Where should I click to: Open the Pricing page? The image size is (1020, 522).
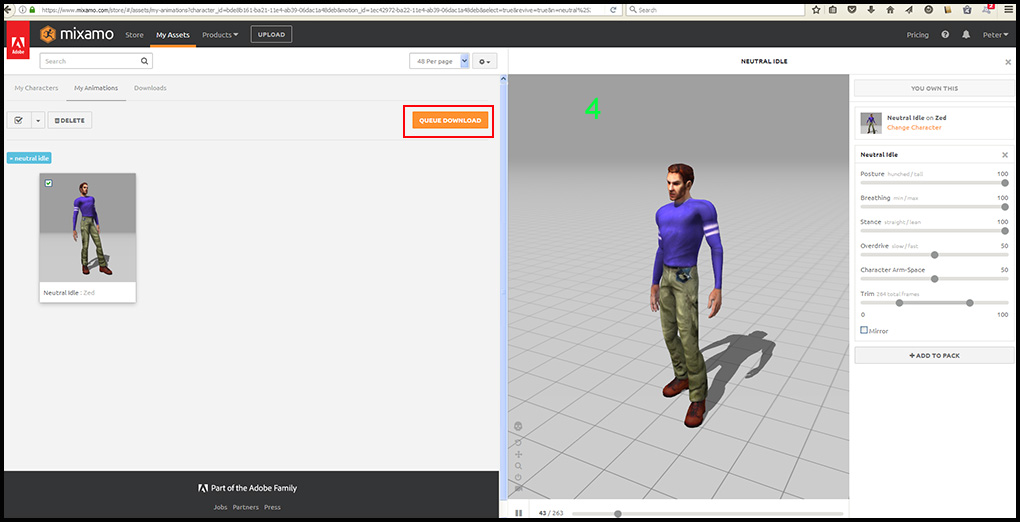click(x=918, y=34)
